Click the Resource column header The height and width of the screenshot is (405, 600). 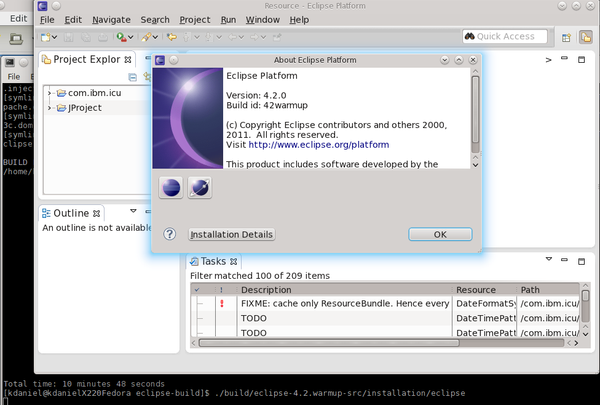coord(484,290)
